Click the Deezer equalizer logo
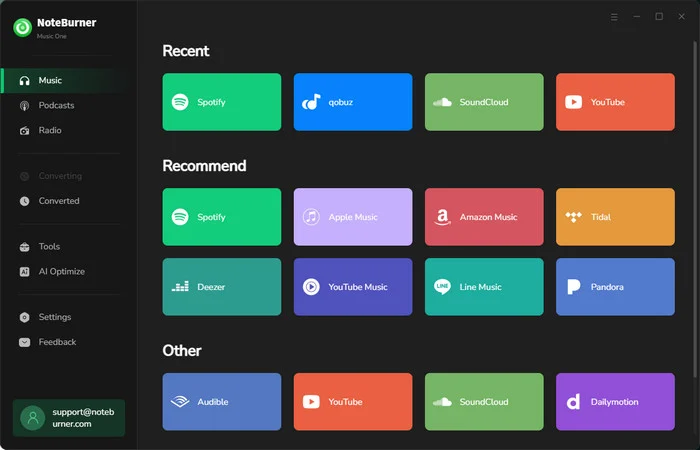This screenshot has width=700, height=450. tap(180, 287)
